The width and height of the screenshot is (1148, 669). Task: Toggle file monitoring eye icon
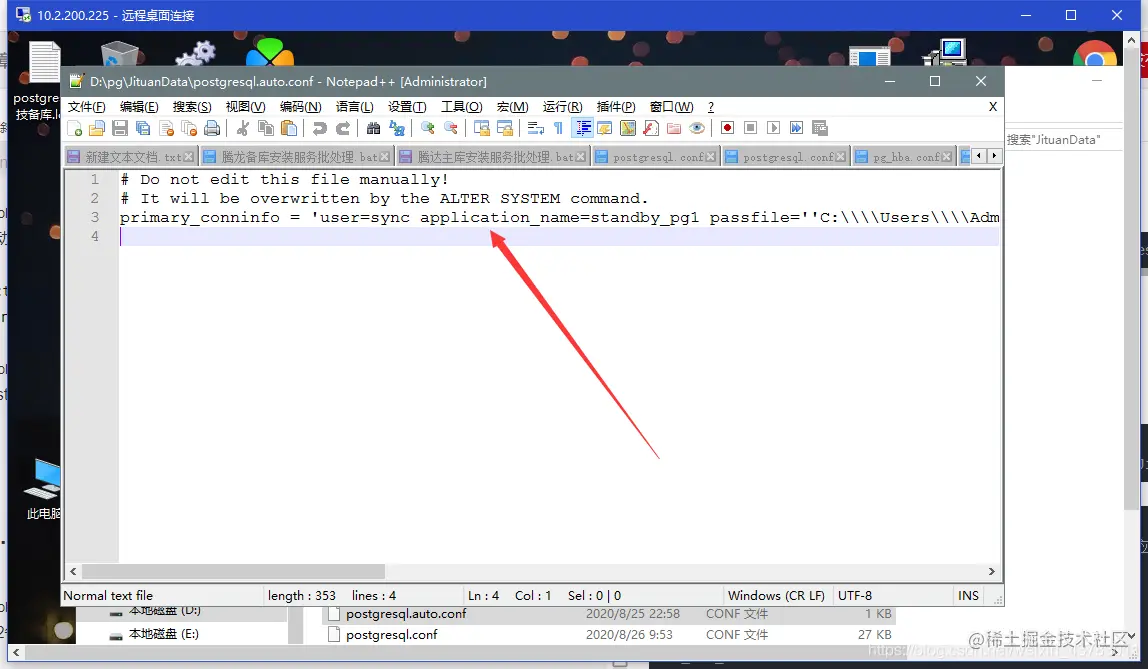tap(697, 129)
